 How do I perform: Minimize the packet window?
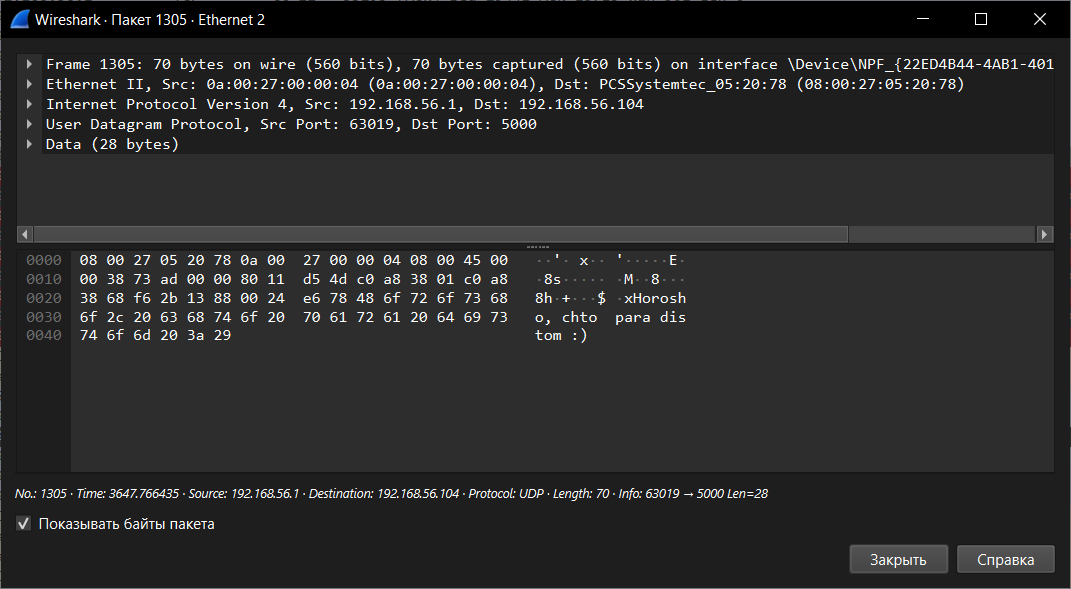[923, 19]
